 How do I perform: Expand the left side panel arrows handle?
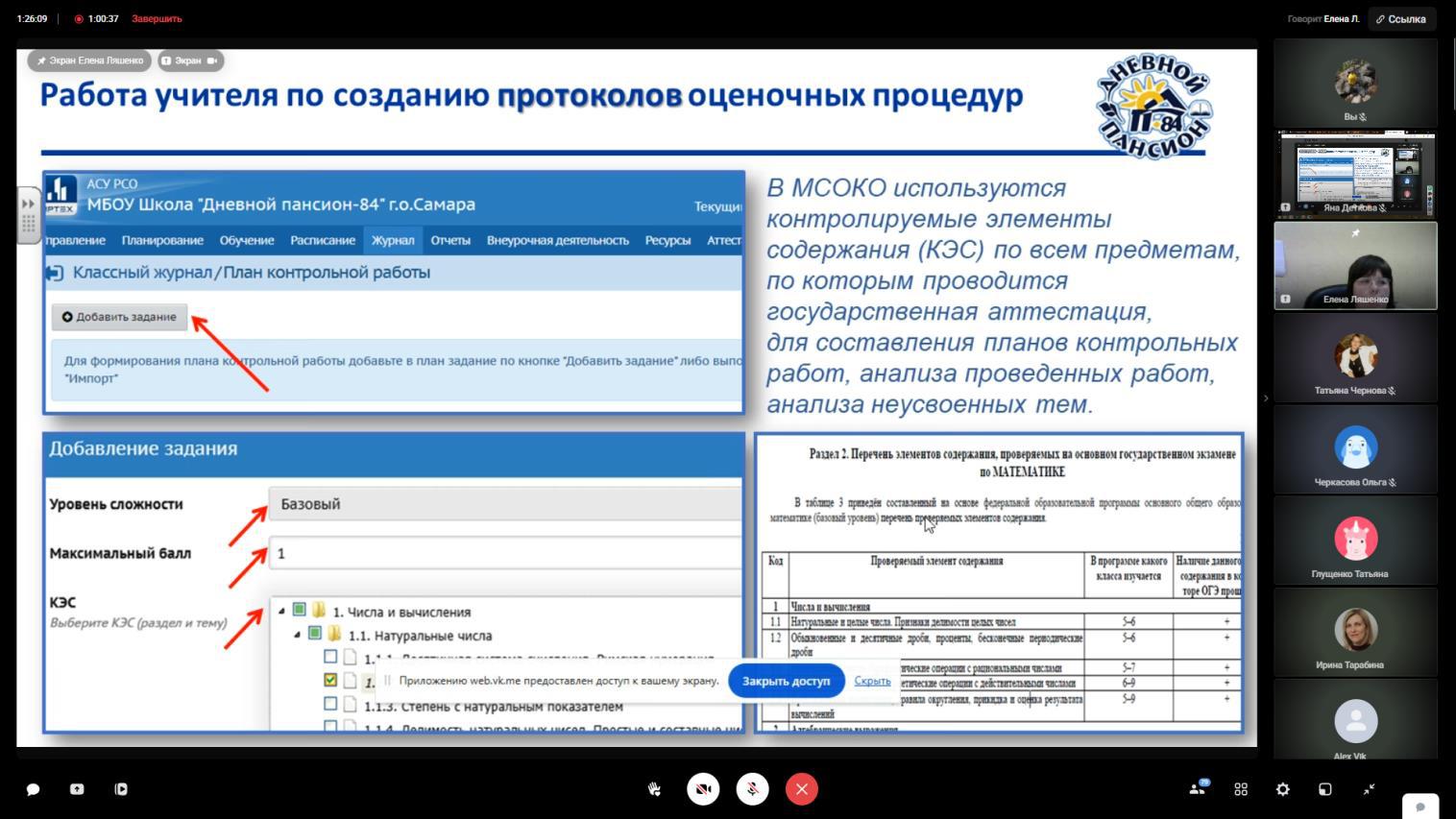(28, 204)
